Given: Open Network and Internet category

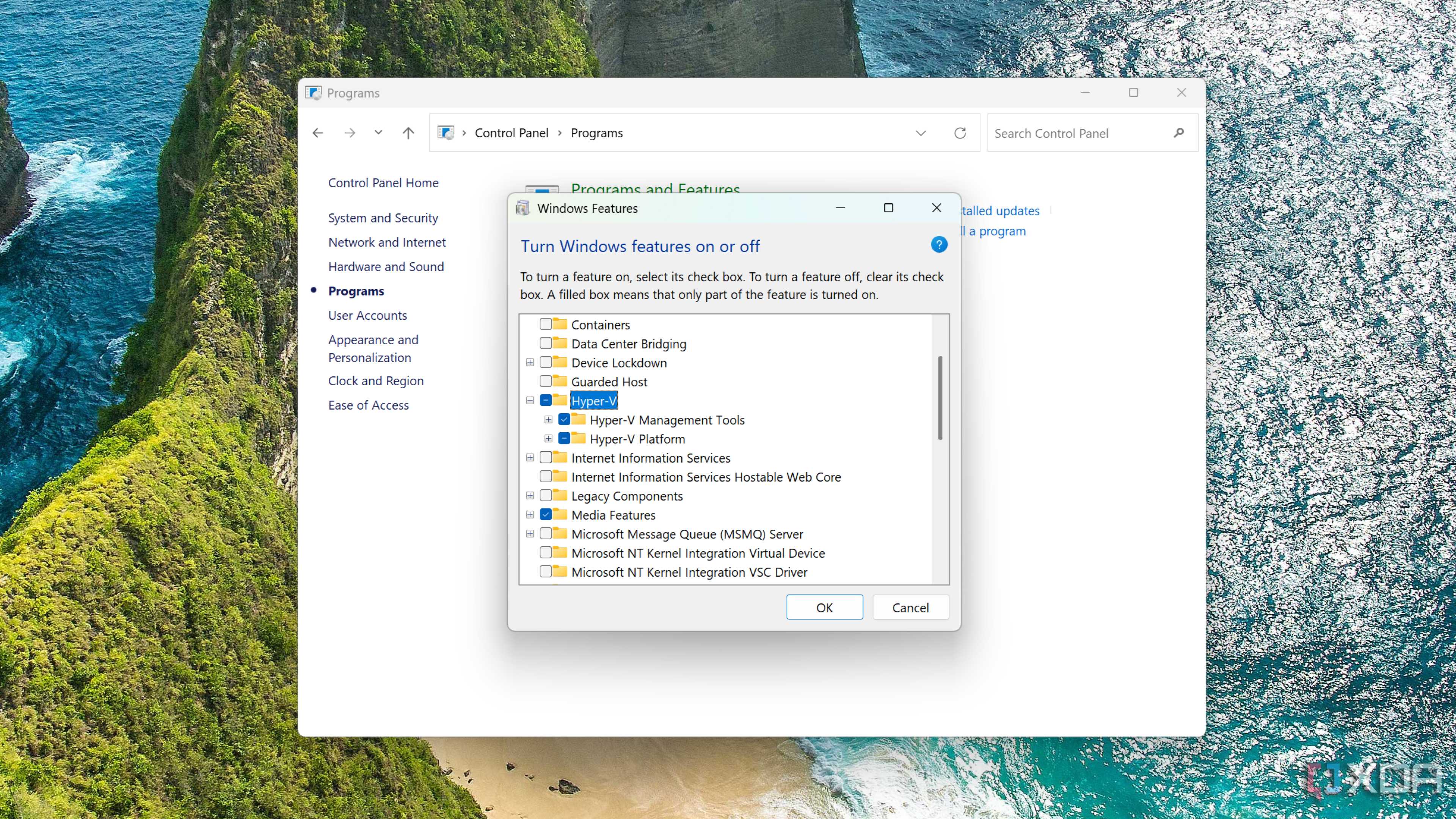Looking at the screenshot, I should [x=387, y=242].
